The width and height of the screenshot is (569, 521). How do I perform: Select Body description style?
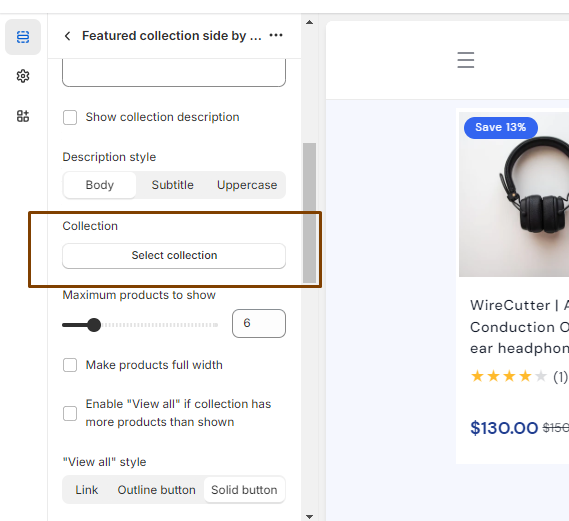tap(100, 185)
